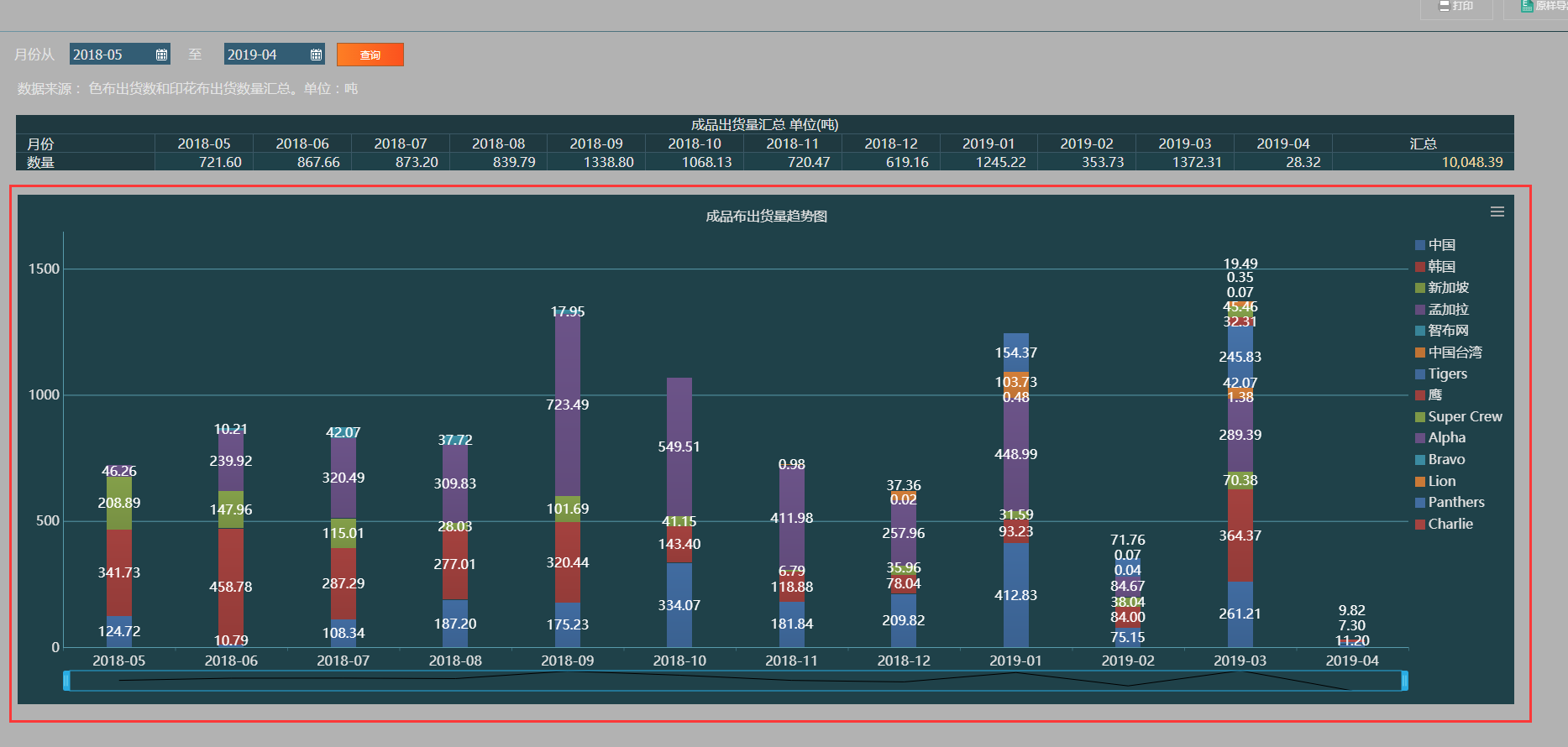Select the 1338.80 table cell

click(596, 162)
